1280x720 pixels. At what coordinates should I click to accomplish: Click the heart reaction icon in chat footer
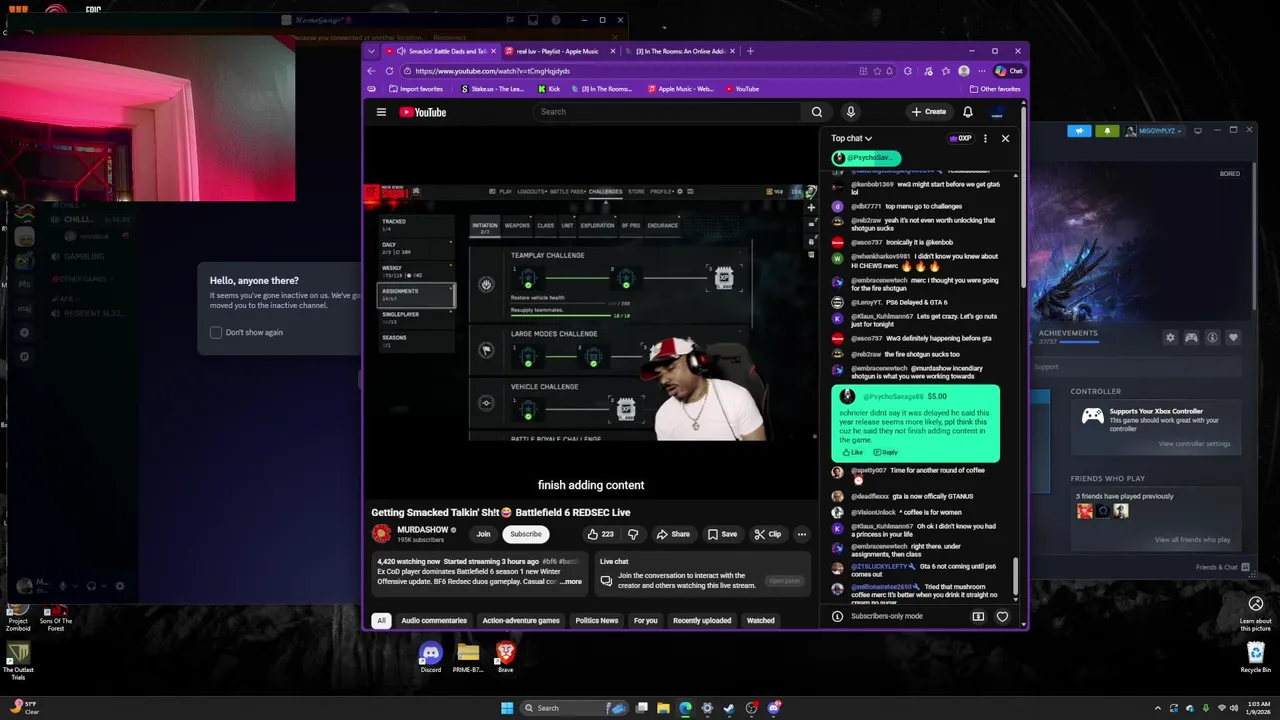[x=1002, y=617]
